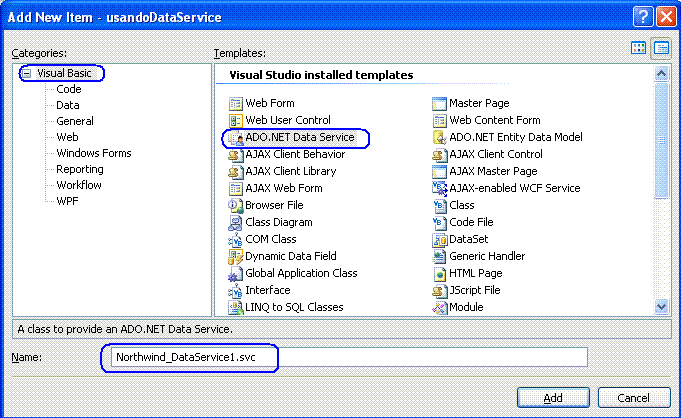
Task: Click the Browser File icon
Action: [x=235, y=206]
